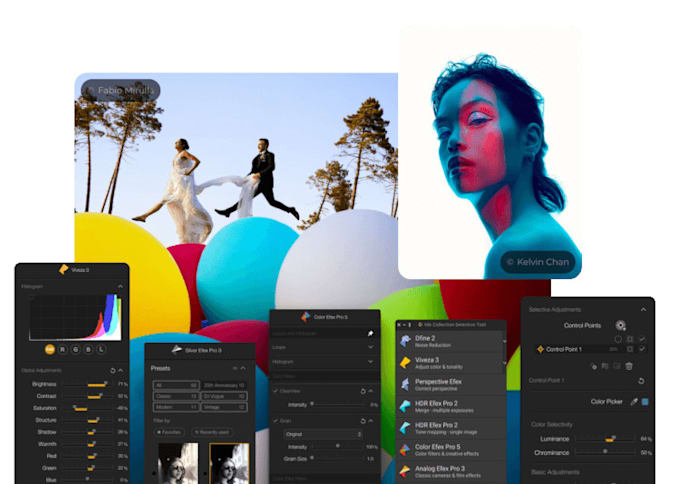
Task: Select the B histogram channel button
Action: tap(88, 349)
